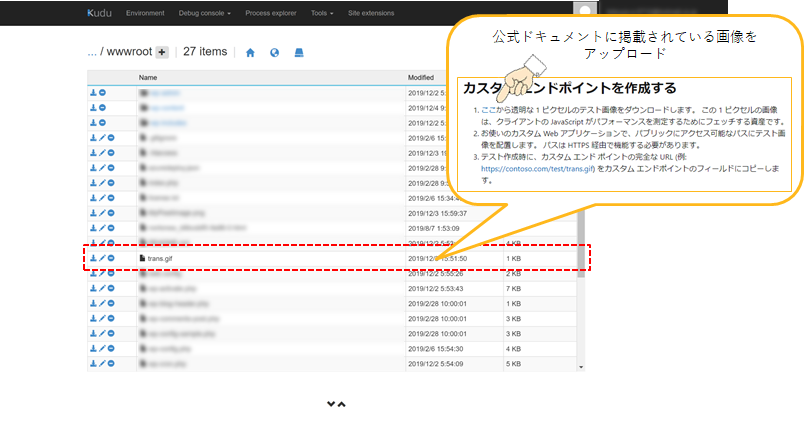Click the 2019/8/7 1:53:09 modified date
This screenshot has height=433, width=804.
pos(434,228)
